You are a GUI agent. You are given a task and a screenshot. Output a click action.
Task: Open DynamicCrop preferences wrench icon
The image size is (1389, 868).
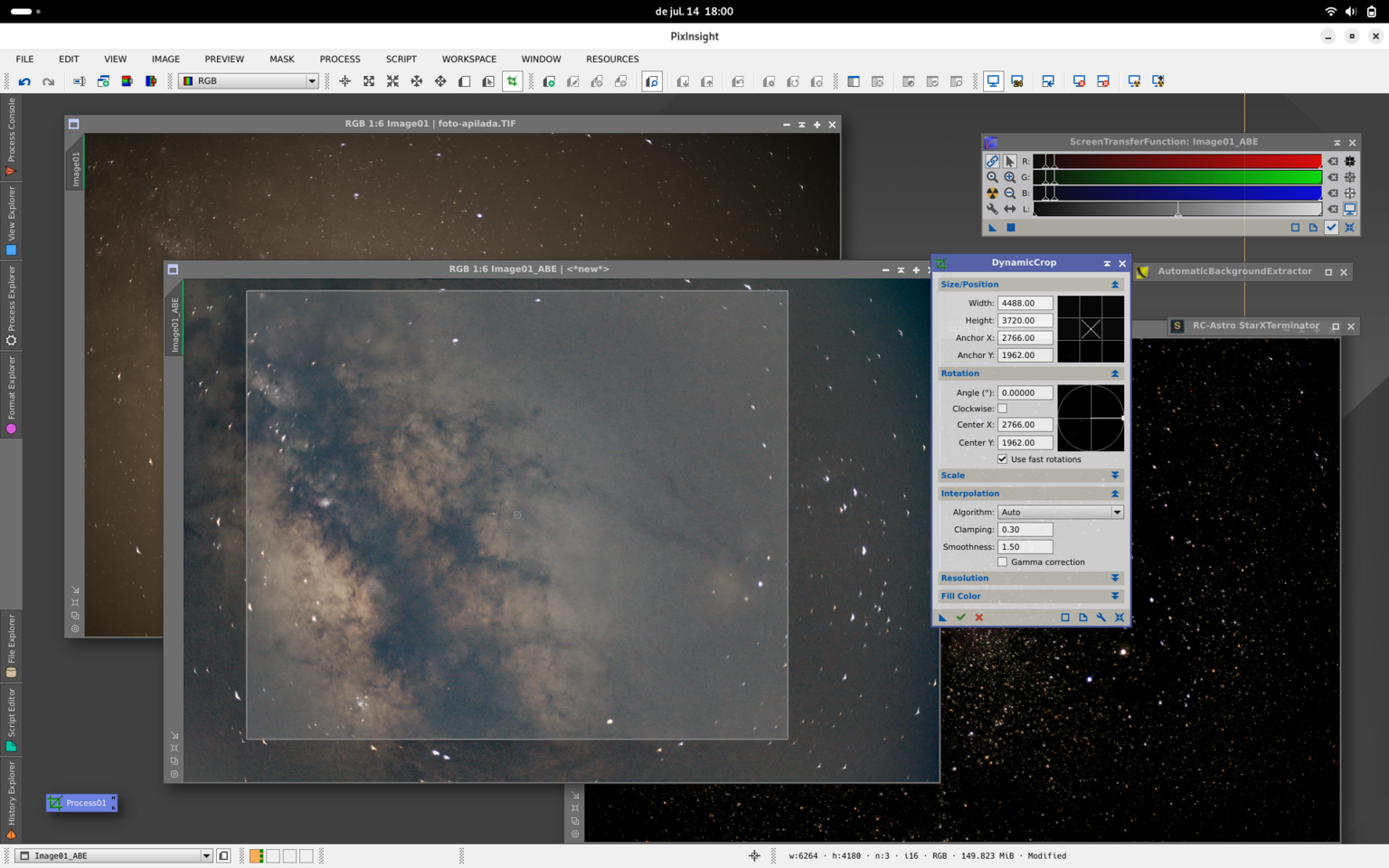pyautogui.click(x=1101, y=617)
